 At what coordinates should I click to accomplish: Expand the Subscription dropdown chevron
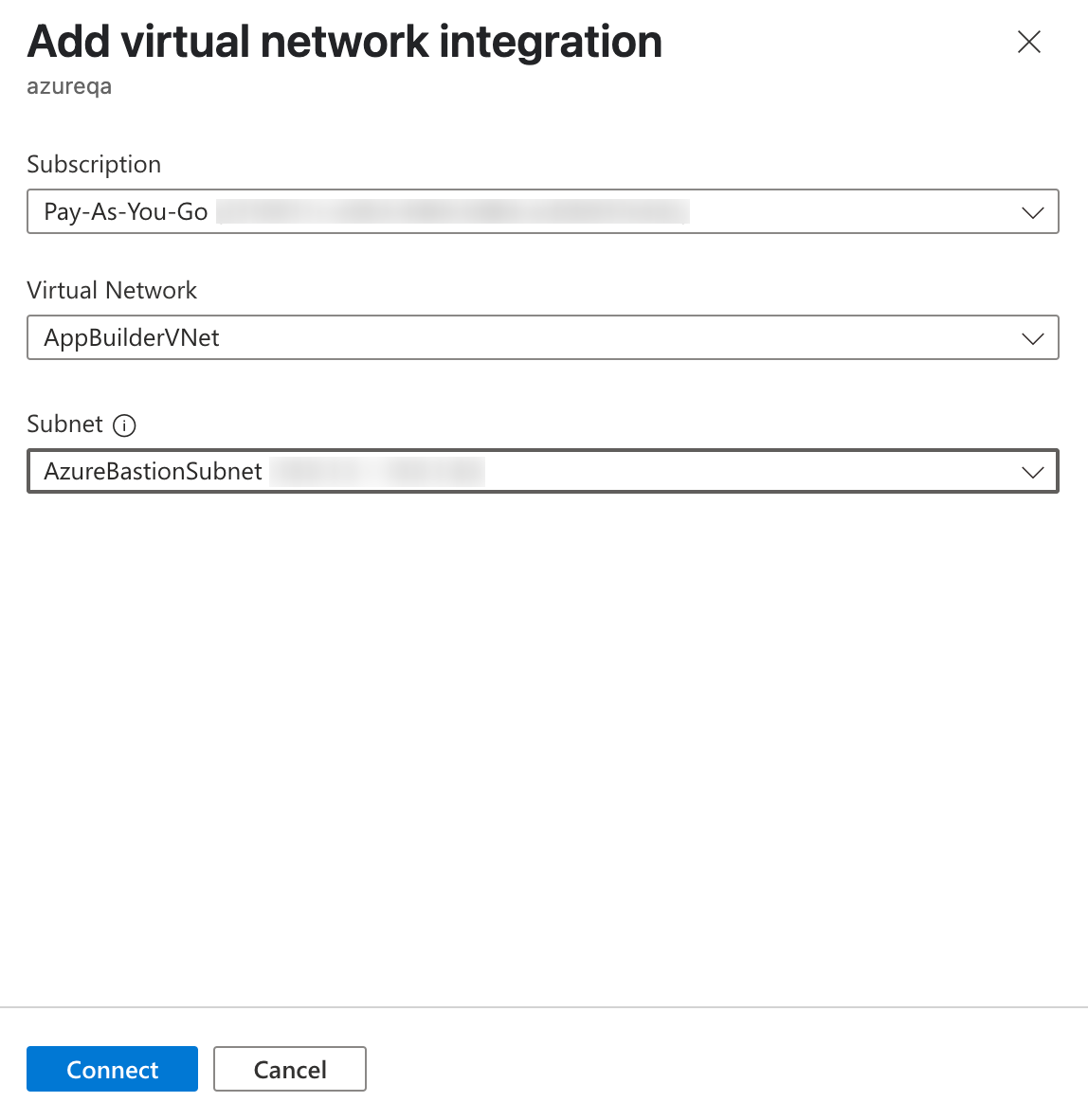(x=1032, y=212)
